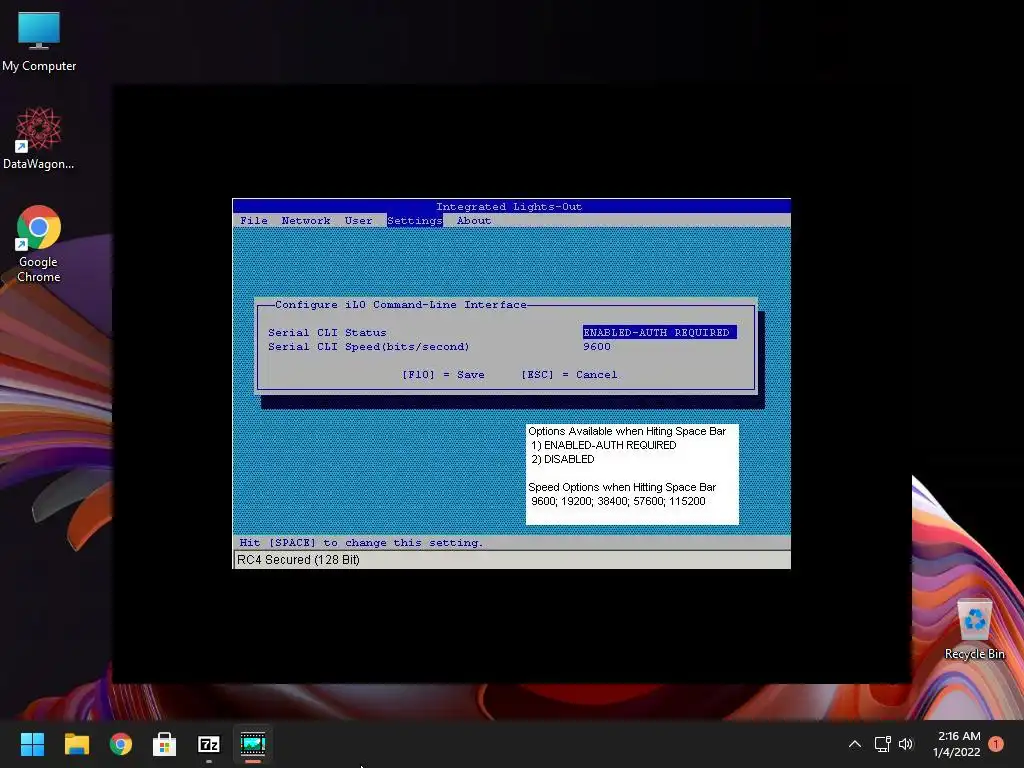
Task: Open network status tray icon
Action: coord(882,744)
